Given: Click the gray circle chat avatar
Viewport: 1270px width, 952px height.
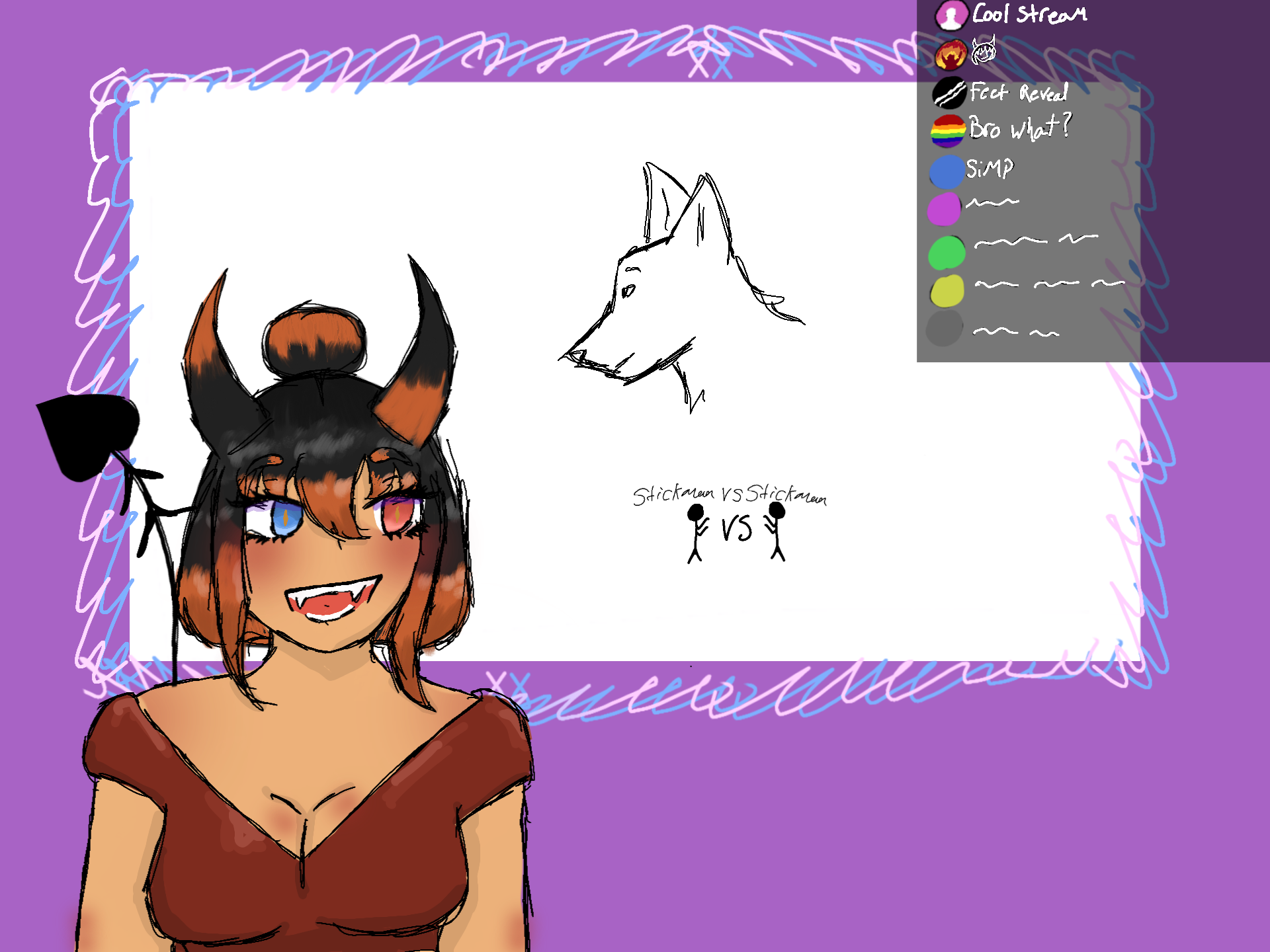Looking at the screenshot, I should 944,329.
